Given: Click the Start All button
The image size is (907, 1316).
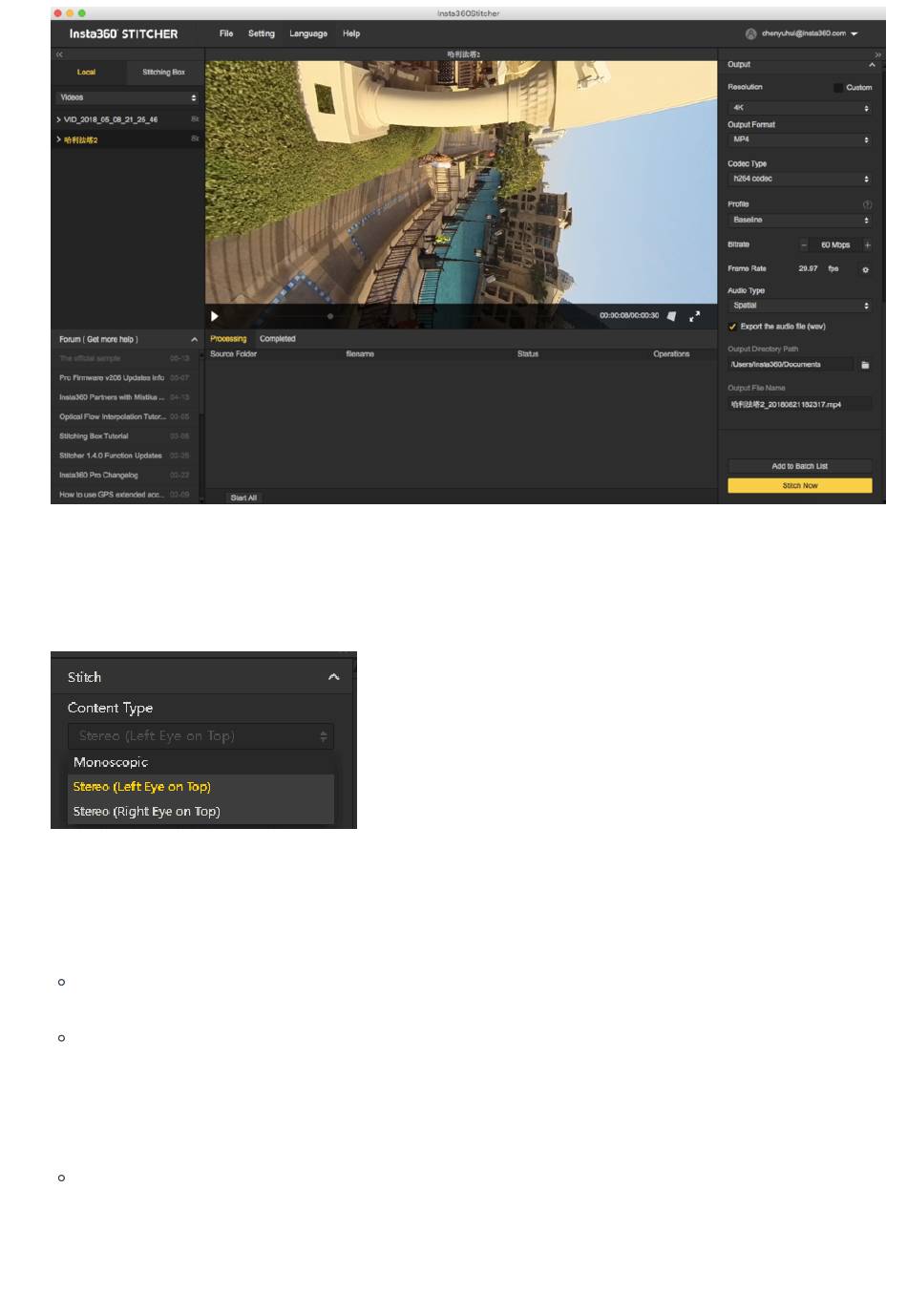Looking at the screenshot, I should coord(243,498).
